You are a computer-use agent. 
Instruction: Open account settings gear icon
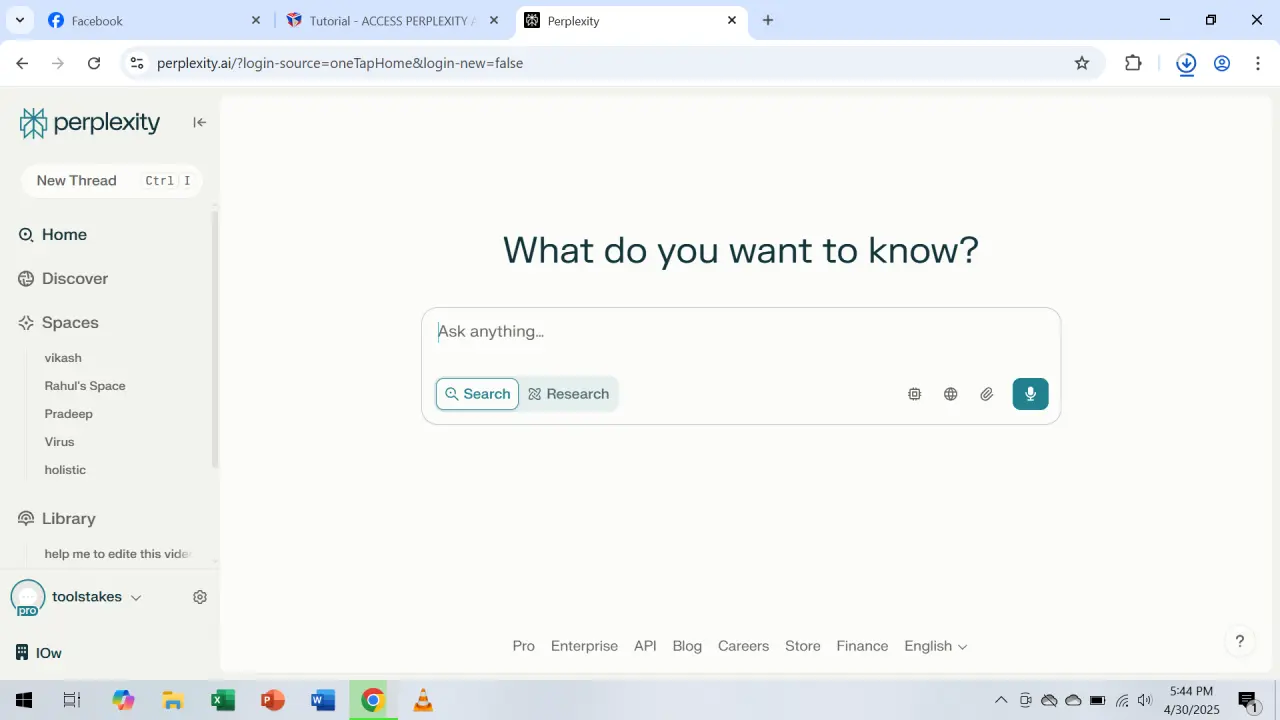coord(200,597)
